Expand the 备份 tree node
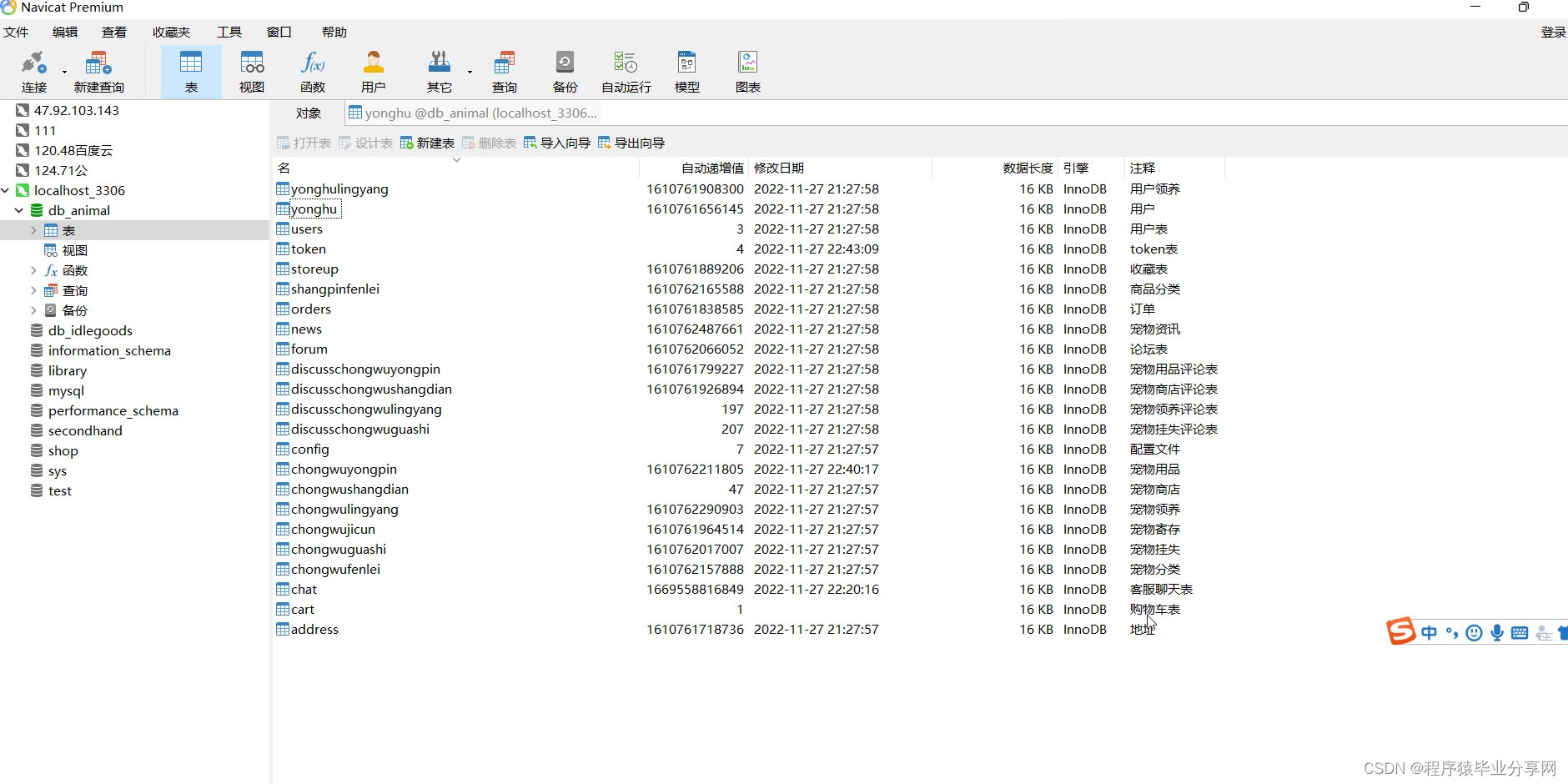 pyautogui.click(x=33, y=311)
